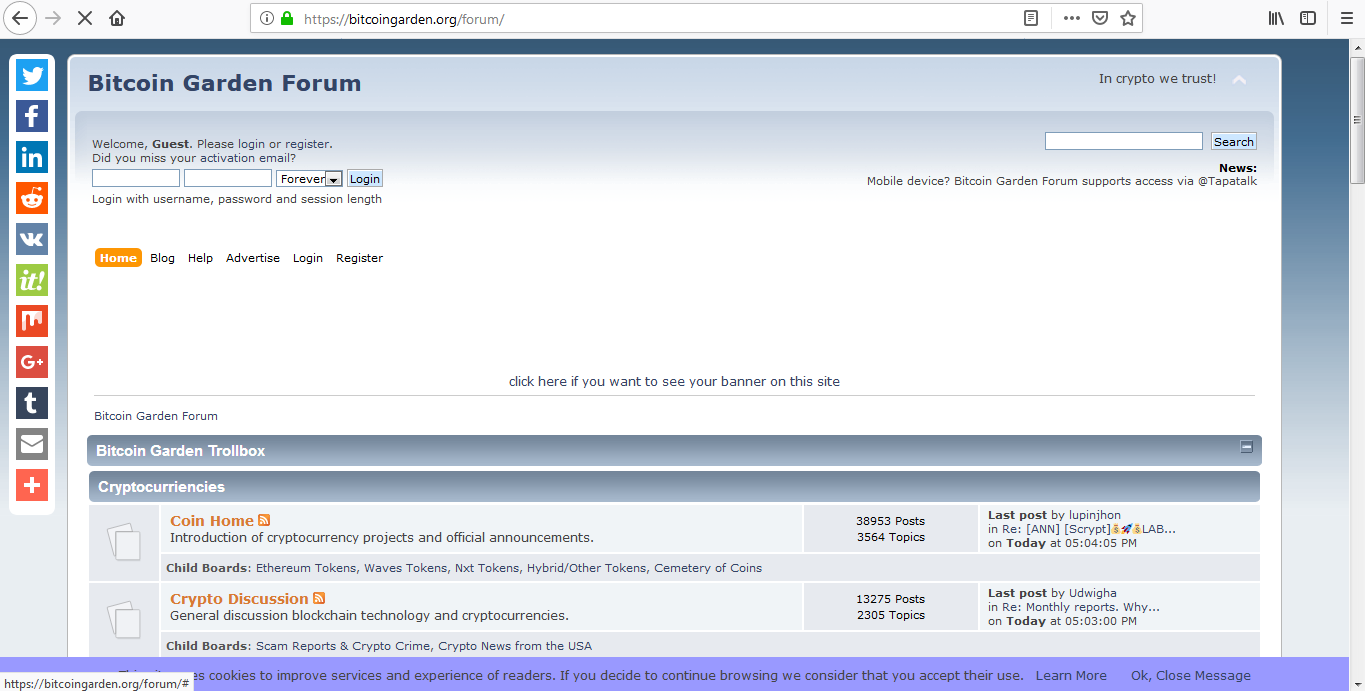View Udwigha user profile

click(x=1093, y=593)
